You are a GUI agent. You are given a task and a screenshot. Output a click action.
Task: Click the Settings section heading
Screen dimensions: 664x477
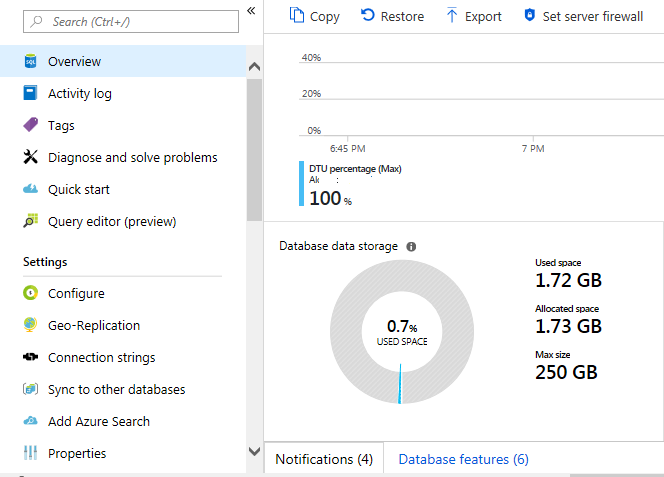click(45, 262)
